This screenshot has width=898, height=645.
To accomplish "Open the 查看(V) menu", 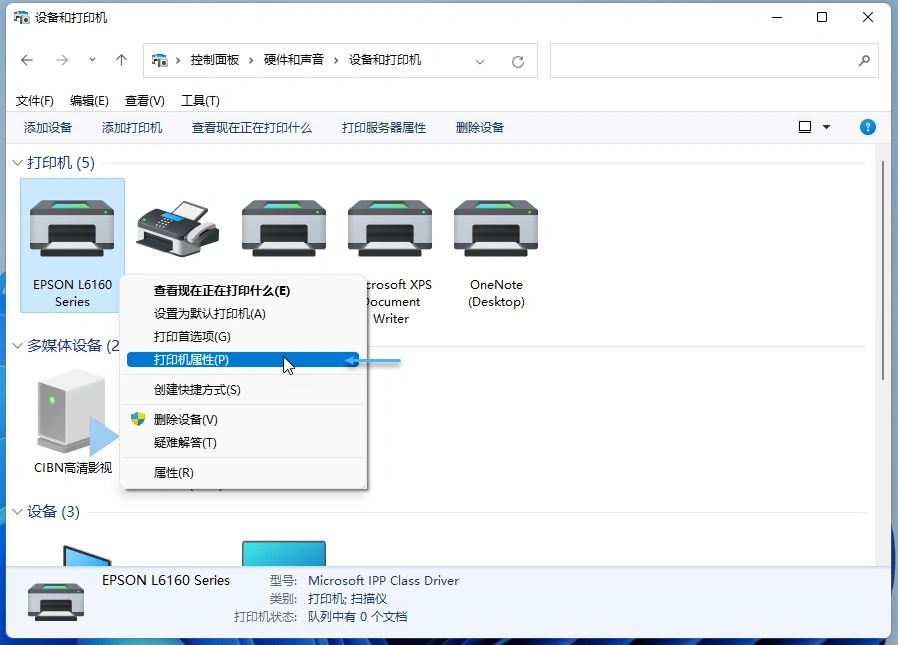I will pos(143,100).
